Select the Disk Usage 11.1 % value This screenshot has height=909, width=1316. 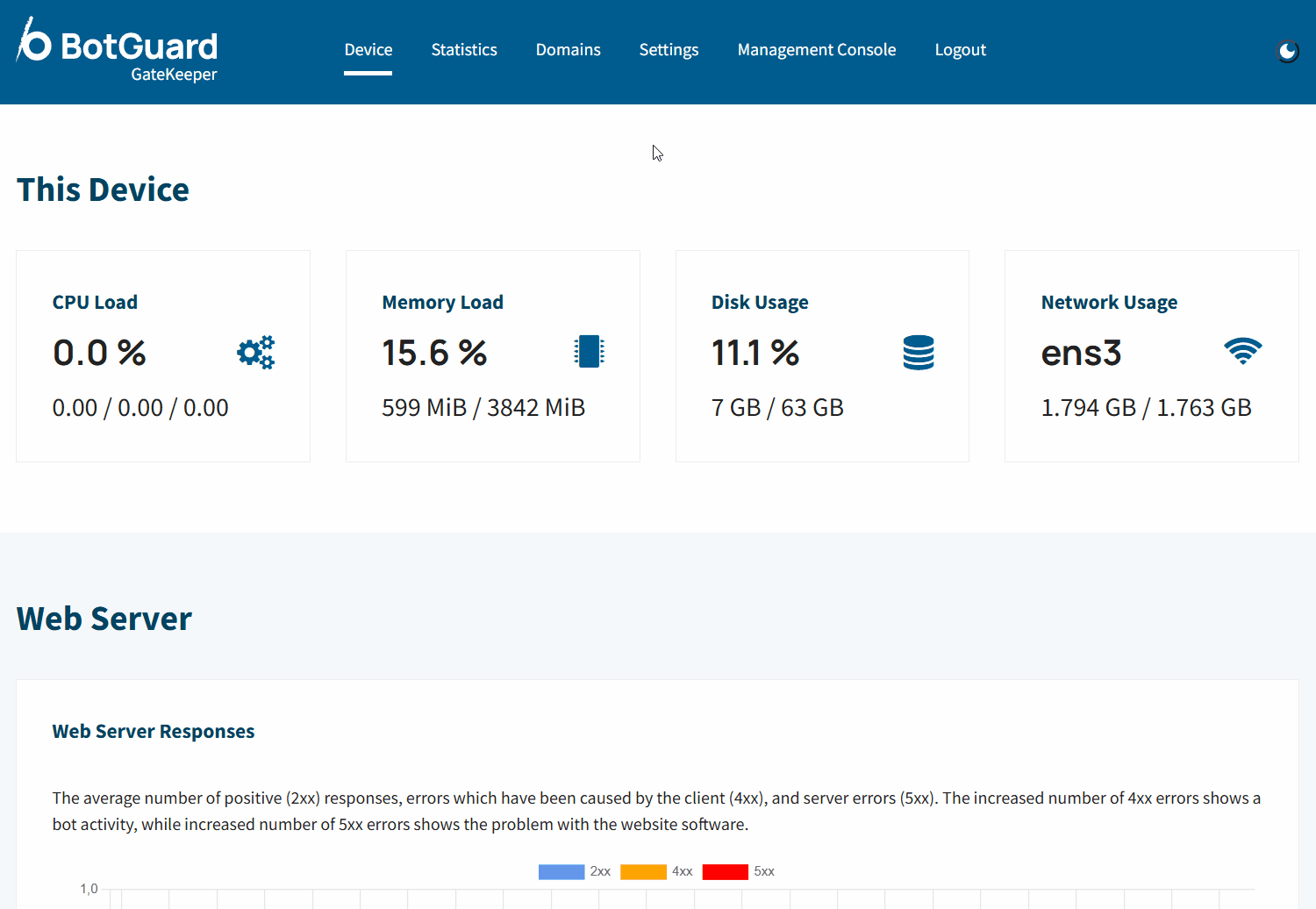755,353
